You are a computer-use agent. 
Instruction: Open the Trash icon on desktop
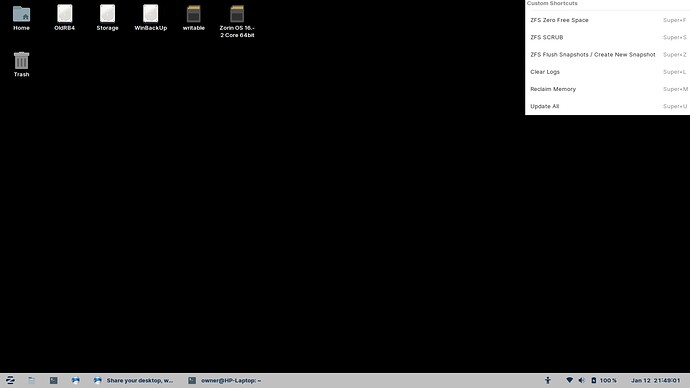[x=21, y=64]
